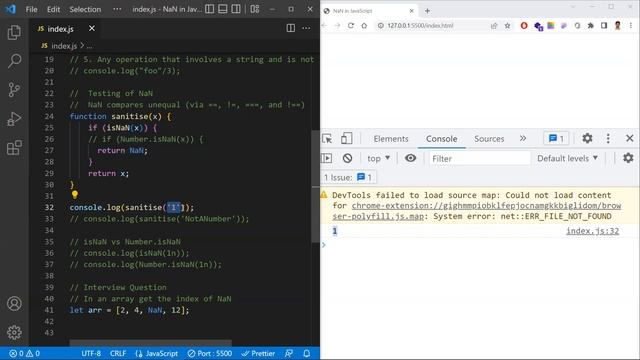Open DevTools issues counter badge
640x360 pixels.
[556, 138]
